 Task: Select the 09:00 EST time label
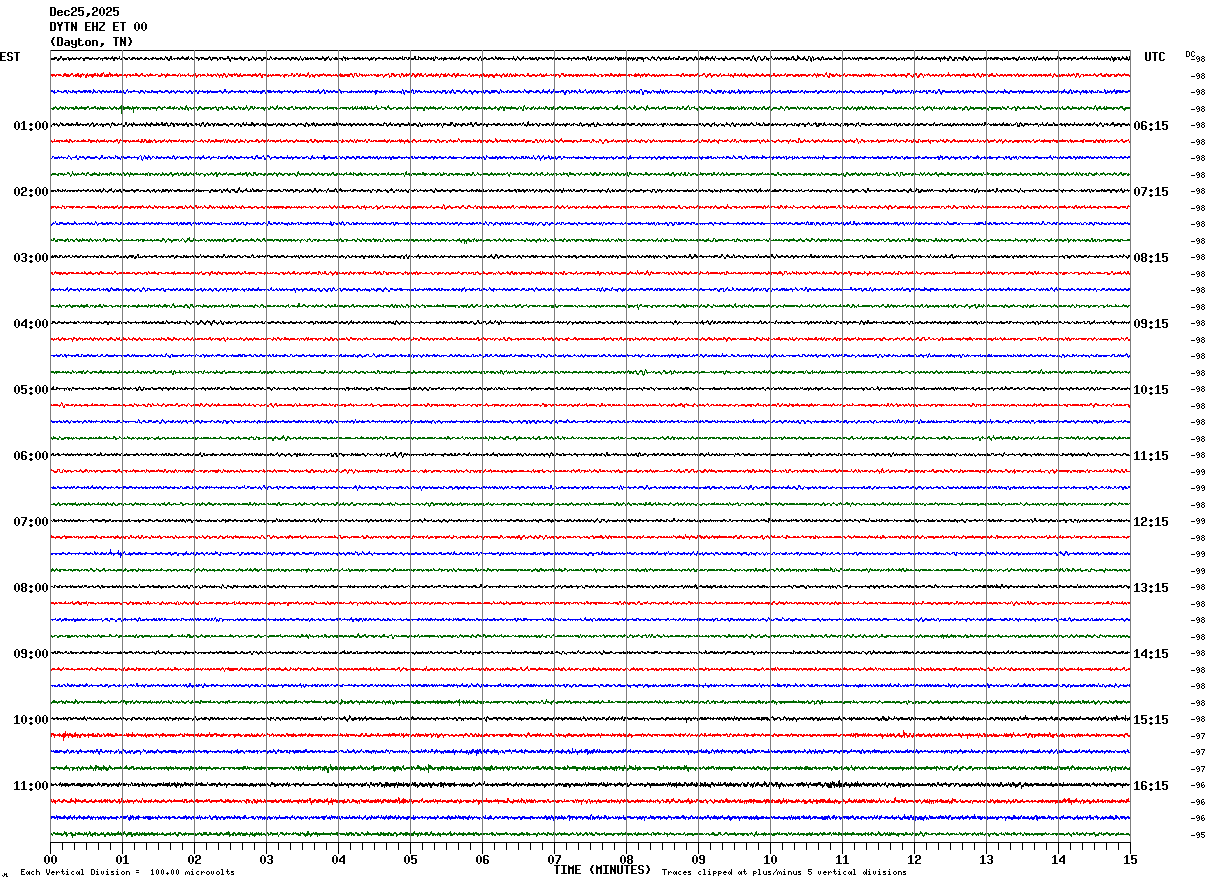[x=30, y=654]
